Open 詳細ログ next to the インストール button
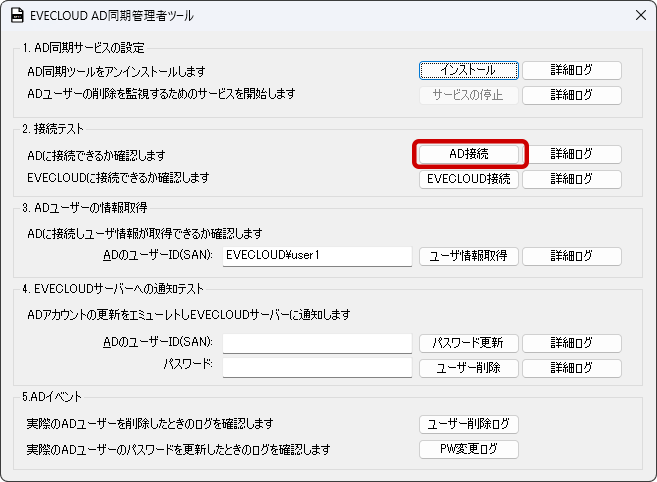 tap(571, 70)
